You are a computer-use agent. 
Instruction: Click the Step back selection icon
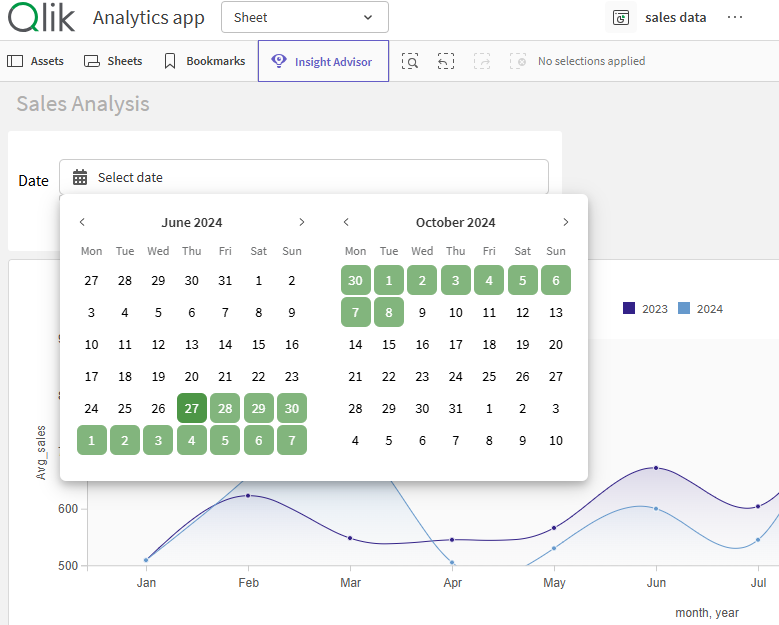click(x=446, y=61)
